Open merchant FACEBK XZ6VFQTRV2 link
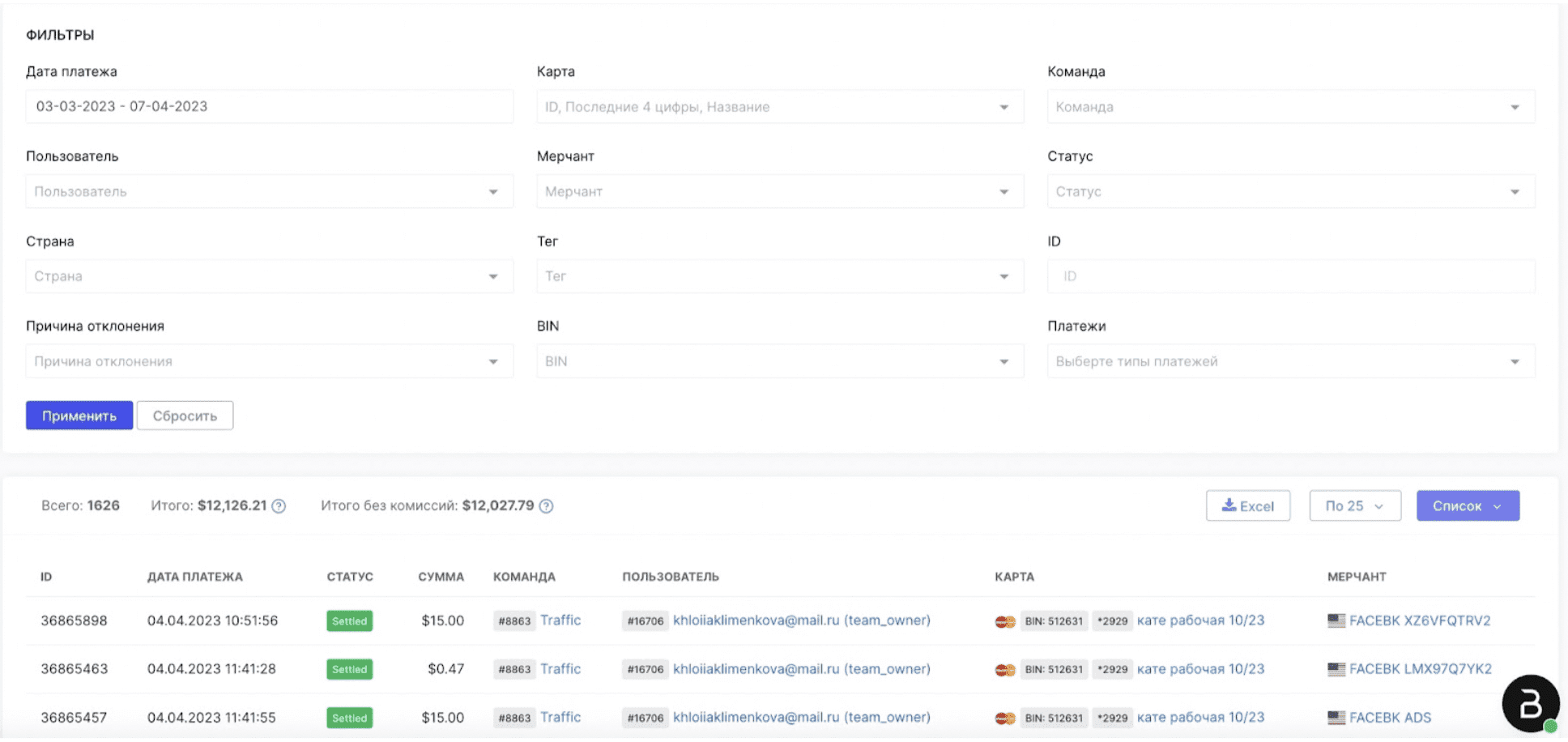This screenshot has width=1568, height=742. 1420,620
